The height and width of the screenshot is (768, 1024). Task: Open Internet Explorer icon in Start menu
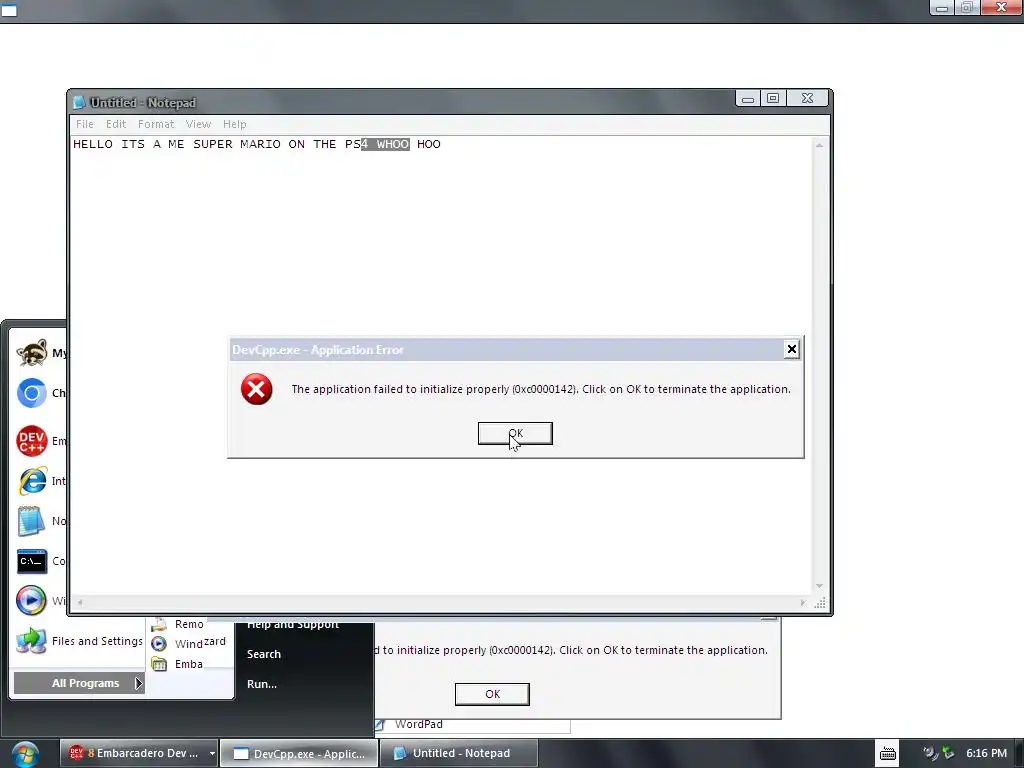[31, 481]
